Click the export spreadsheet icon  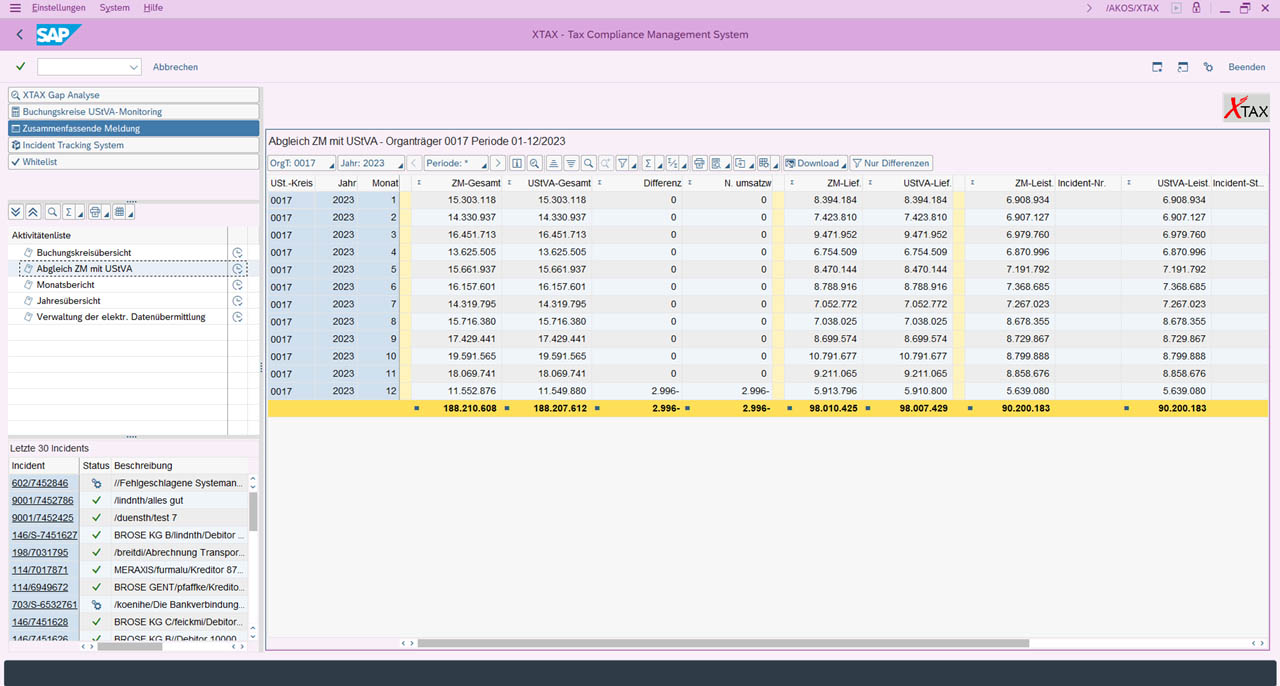740,163
